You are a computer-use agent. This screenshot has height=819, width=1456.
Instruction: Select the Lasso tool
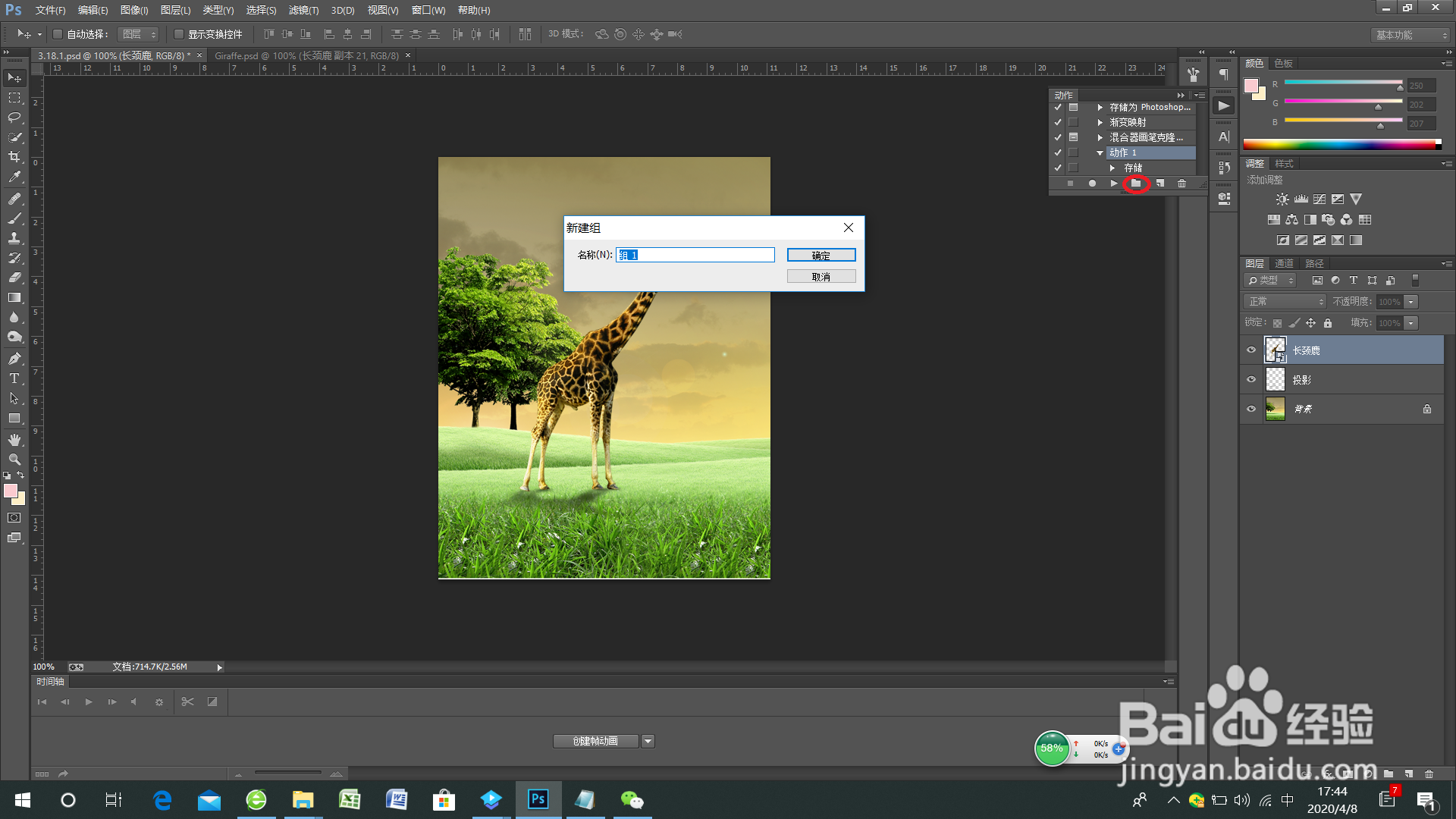tap(14, 118)
